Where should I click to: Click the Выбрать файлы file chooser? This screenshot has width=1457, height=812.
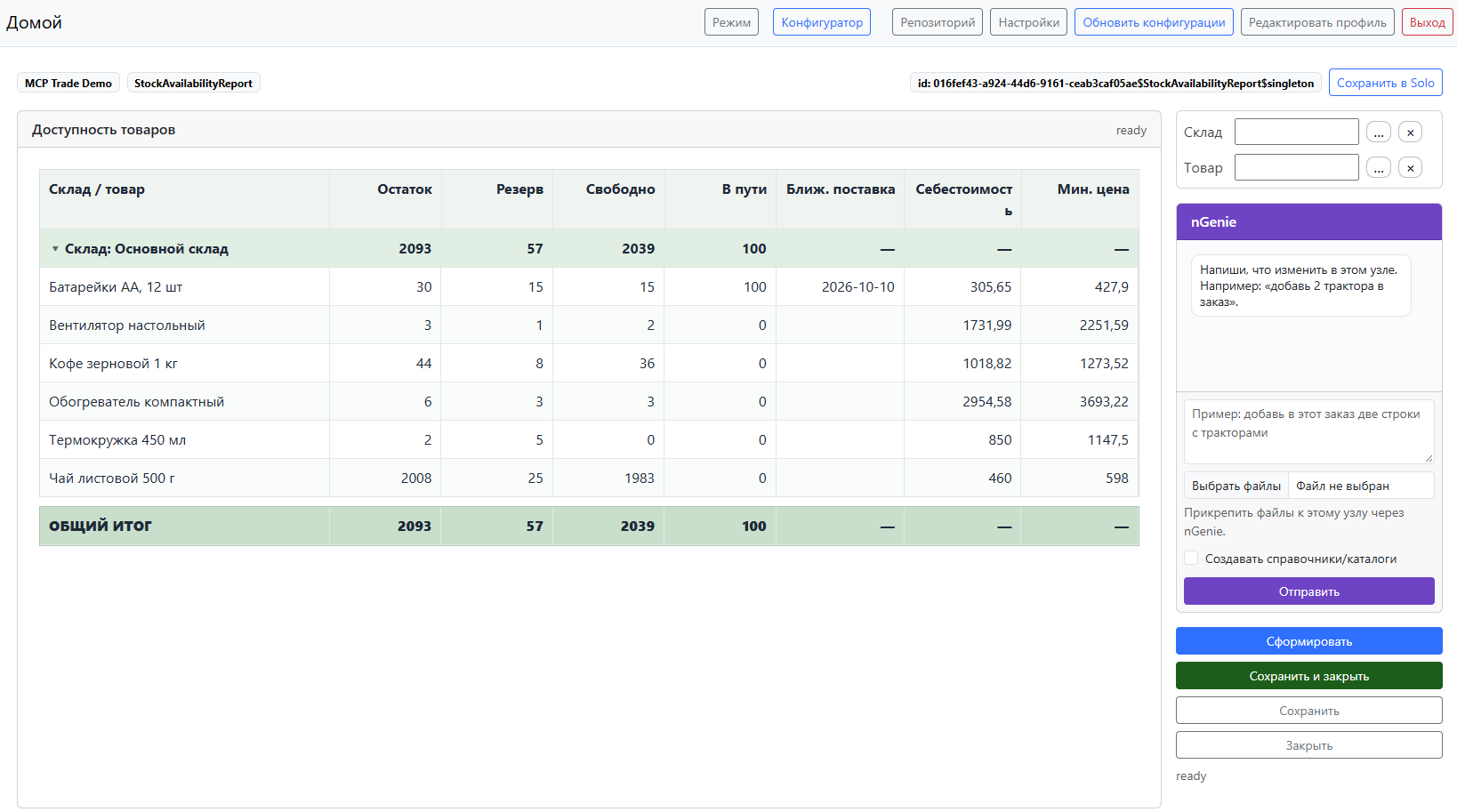click(x=1236, y=486)
